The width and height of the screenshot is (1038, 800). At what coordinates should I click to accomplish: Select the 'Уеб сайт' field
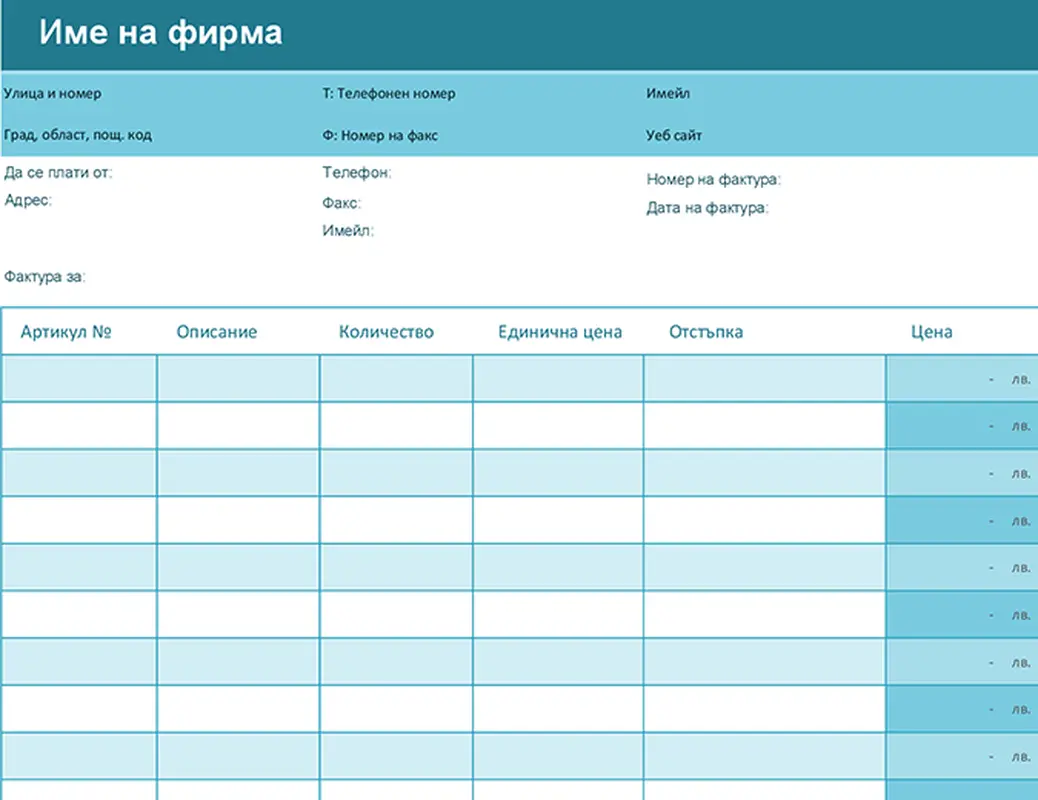tap(674, 135)
